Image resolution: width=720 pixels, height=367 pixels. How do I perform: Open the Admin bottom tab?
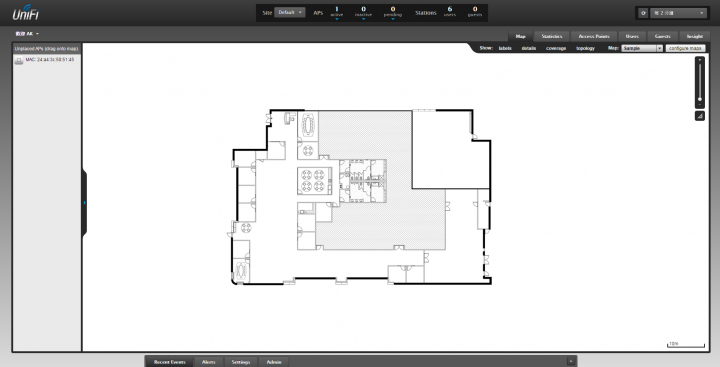pyautogui.click(x=274, y=362)
